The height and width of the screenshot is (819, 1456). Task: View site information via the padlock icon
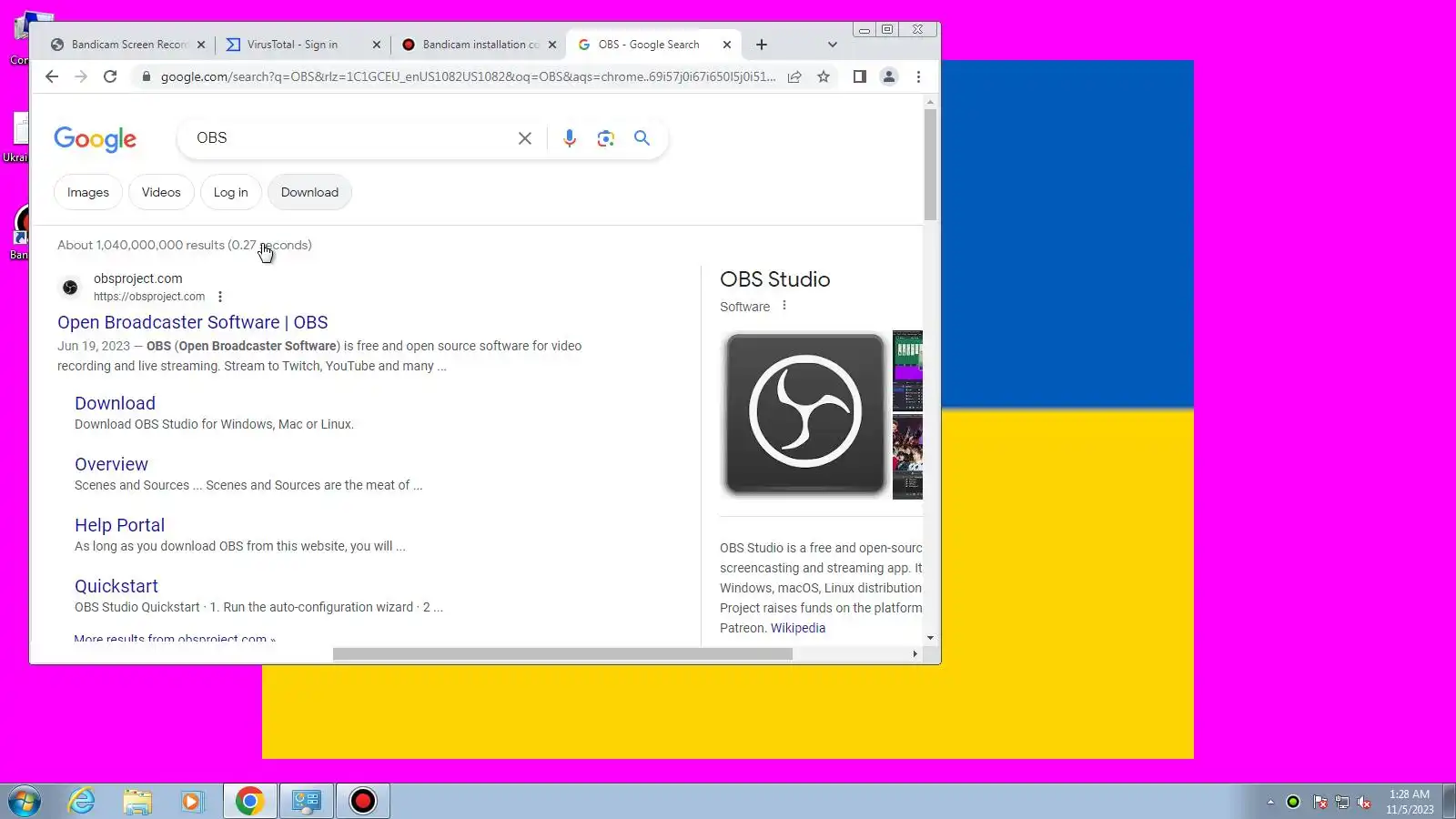(x=146, y=76)
